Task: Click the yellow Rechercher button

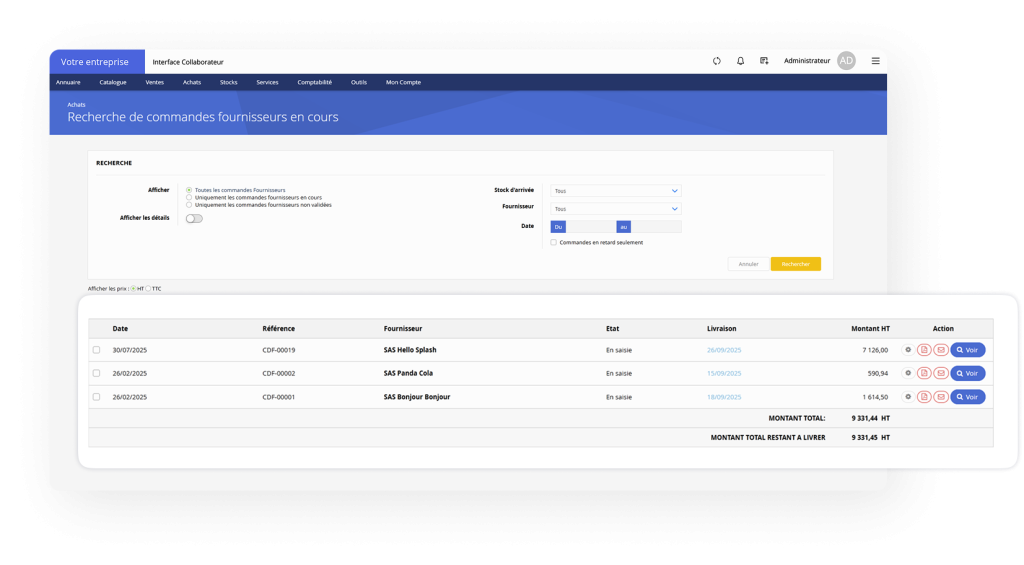Action: coord(795,264)
